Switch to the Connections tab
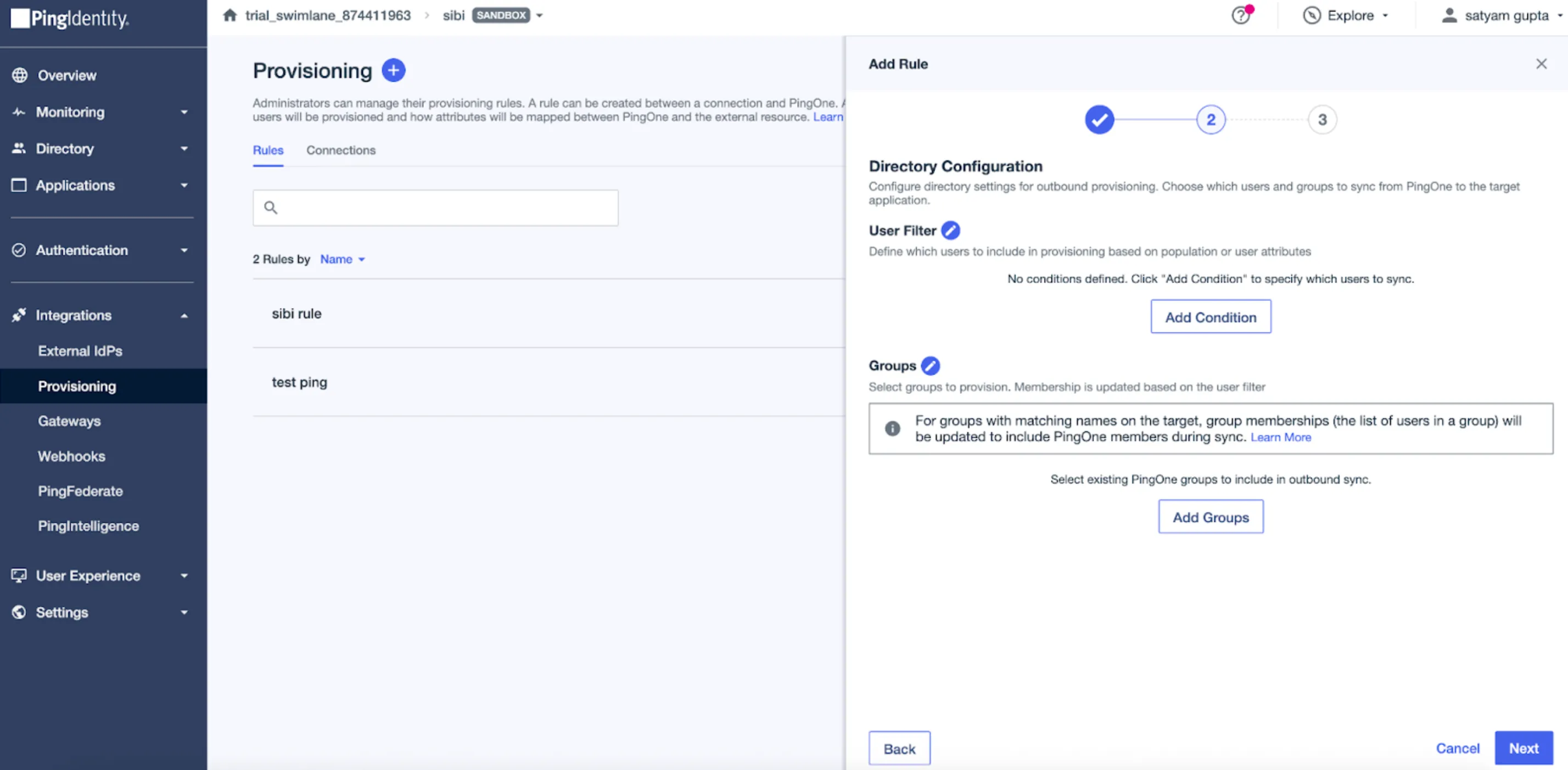 click(x=341, y=150)
